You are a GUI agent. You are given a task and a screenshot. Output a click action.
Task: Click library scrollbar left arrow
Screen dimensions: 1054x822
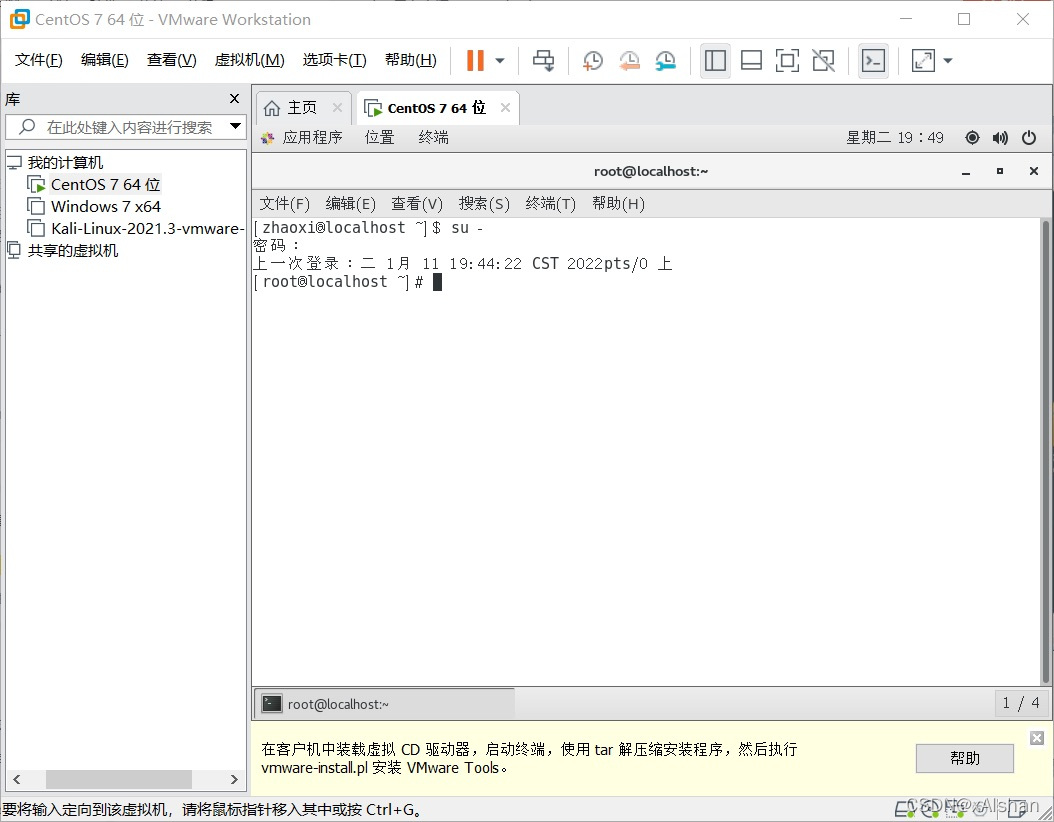(16, 780)
